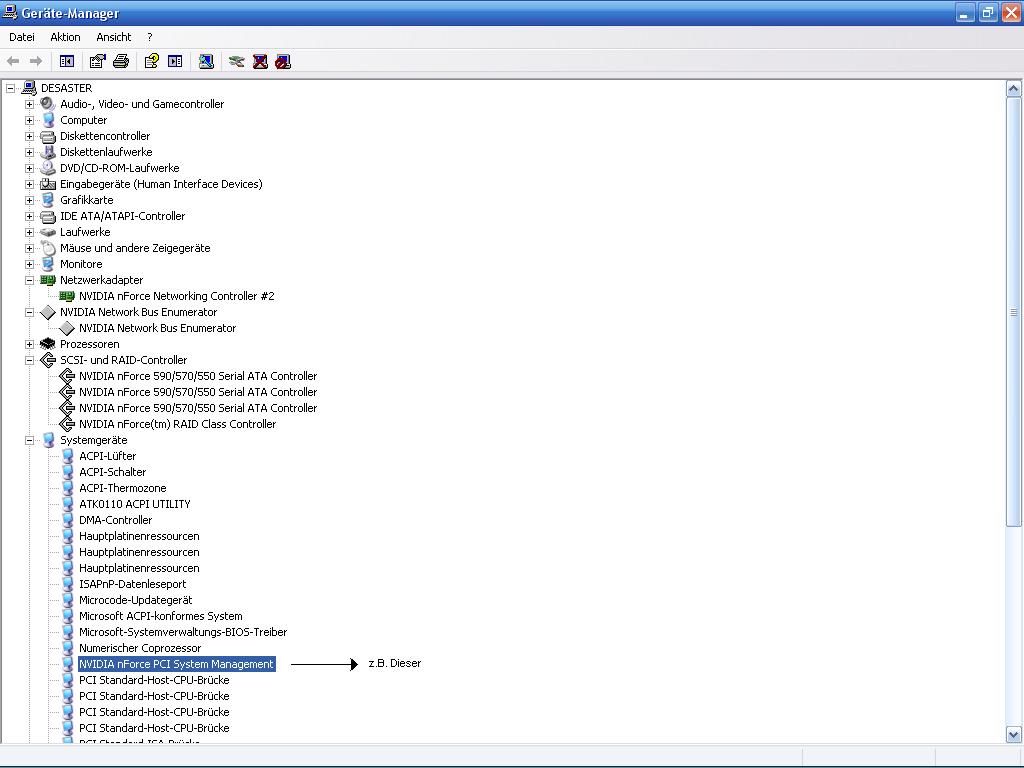The height and width of the screenshot is (768, 1024).
Task: Select ATK0110 ACPI UTILITY device
Action: pyautogui.click(x=135, y=504)
